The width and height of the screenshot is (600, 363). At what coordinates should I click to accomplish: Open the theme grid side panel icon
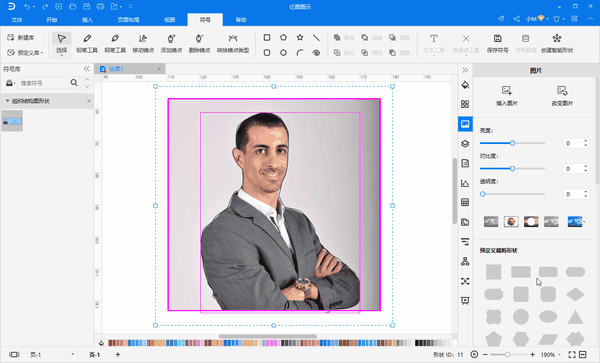pos(465,104)
